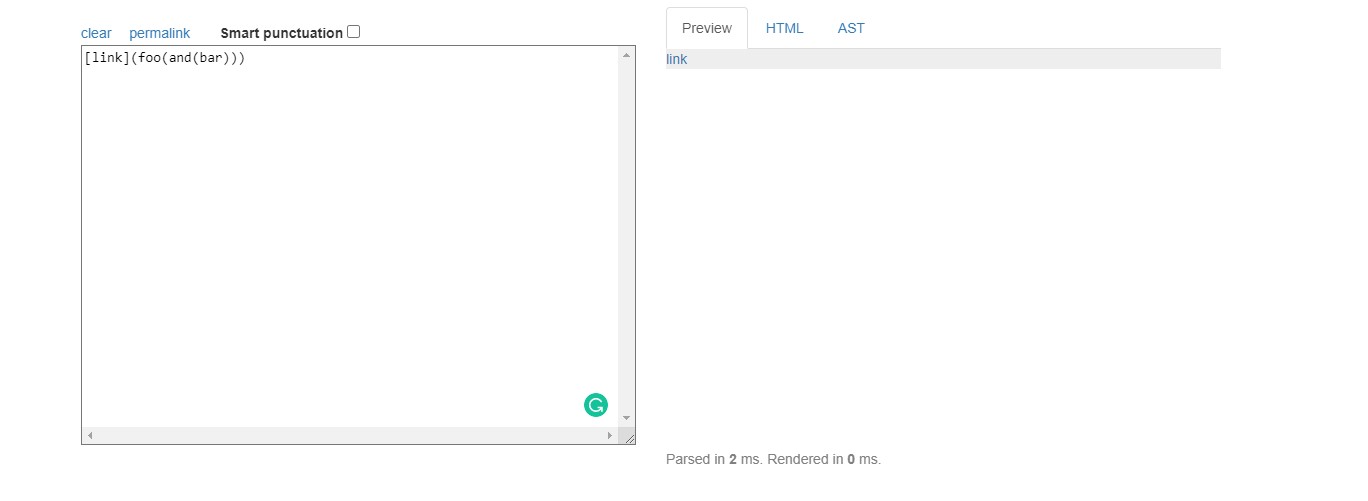This screenshot has height=501, width=1368.
Task: Click the editor's scroll left arrow
Action: click(x=90, y=436)
